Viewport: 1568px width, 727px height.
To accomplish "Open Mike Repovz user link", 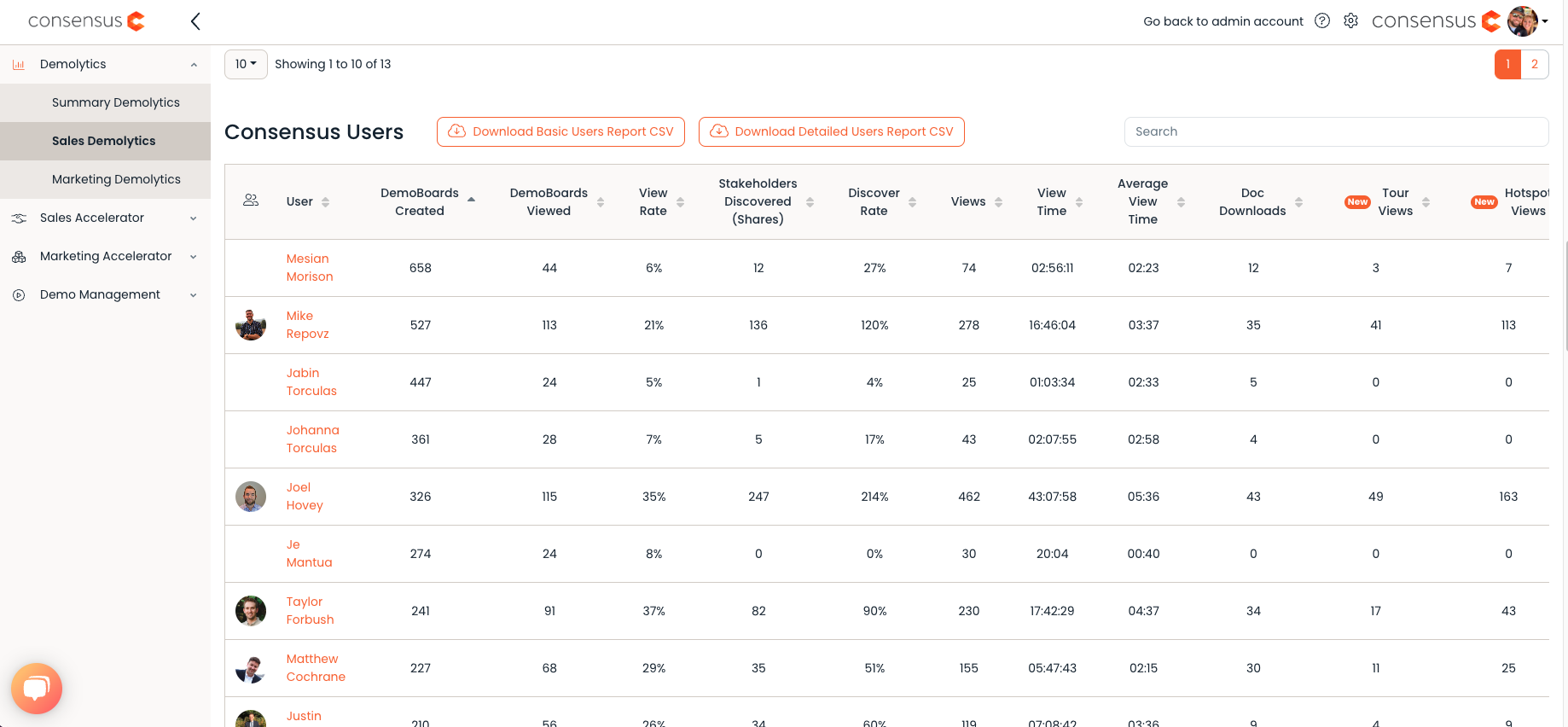I will [308, 325].
